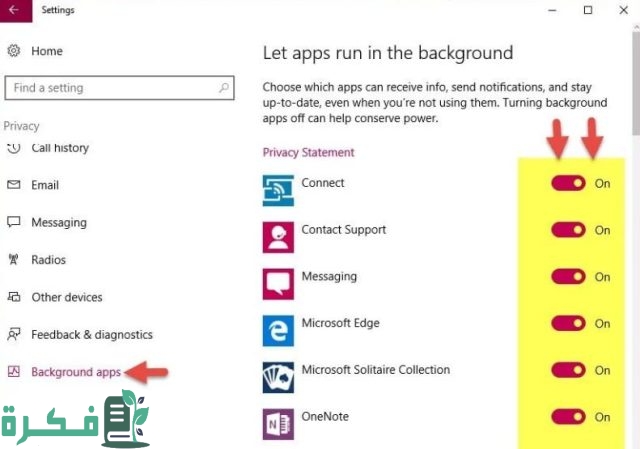Click the Messaging app icon in list
This screenshot has width=640, height=449.
click(x=278, y=283)
